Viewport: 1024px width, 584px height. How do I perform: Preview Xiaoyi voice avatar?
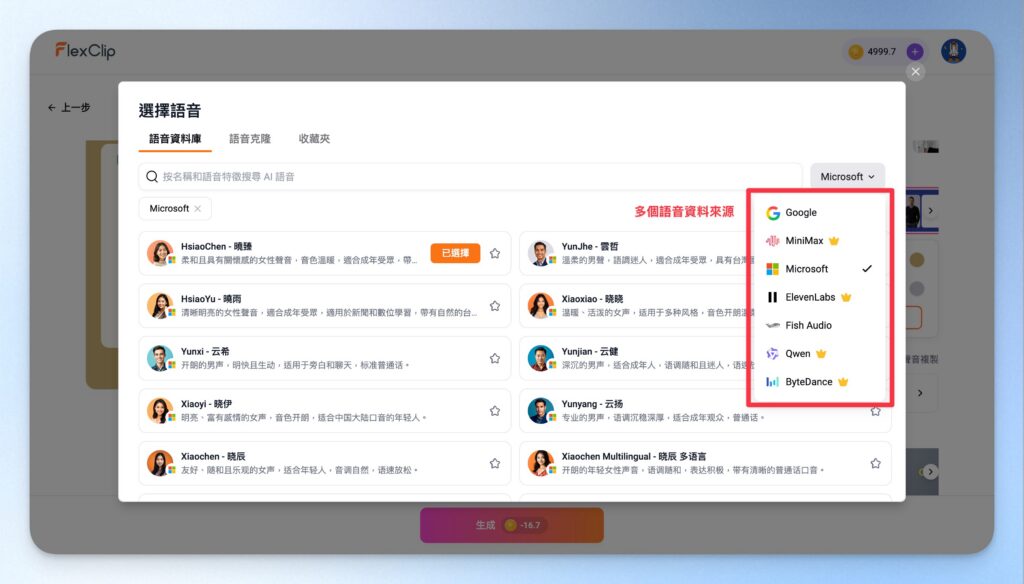coord(160,411)
